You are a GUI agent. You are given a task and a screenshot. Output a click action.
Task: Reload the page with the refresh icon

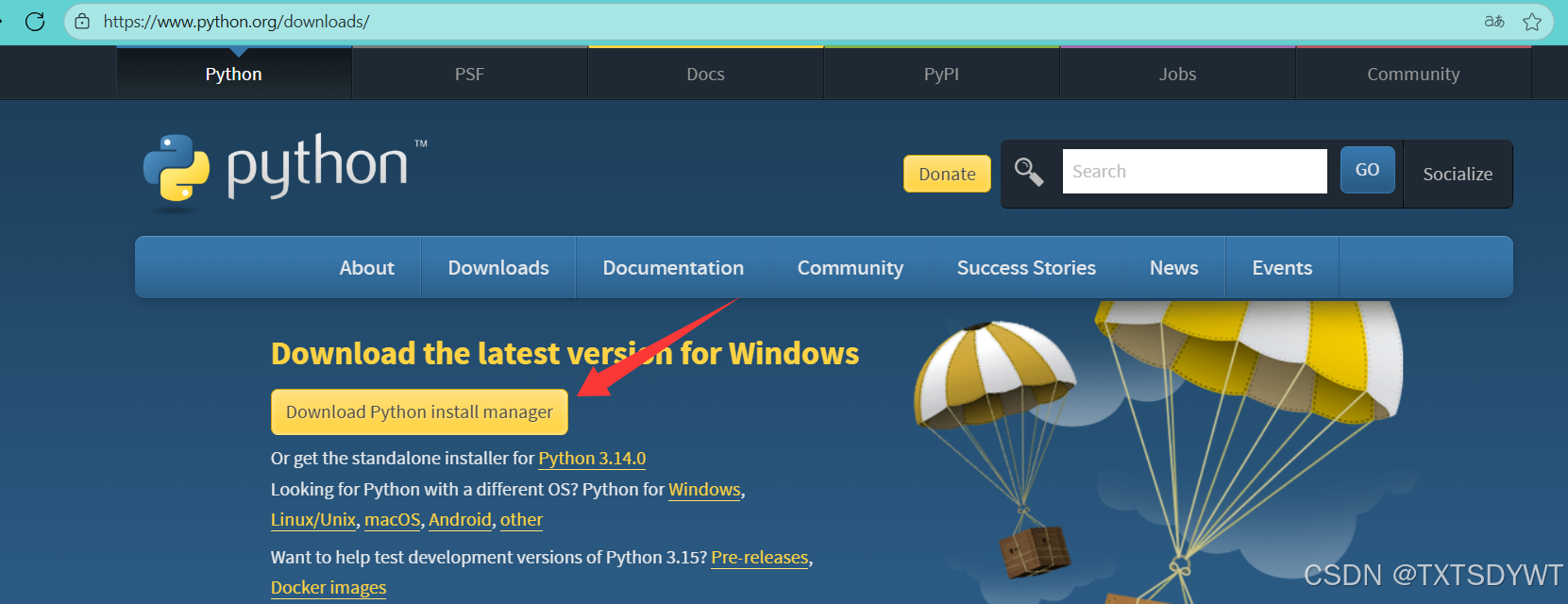click(35, 21)
